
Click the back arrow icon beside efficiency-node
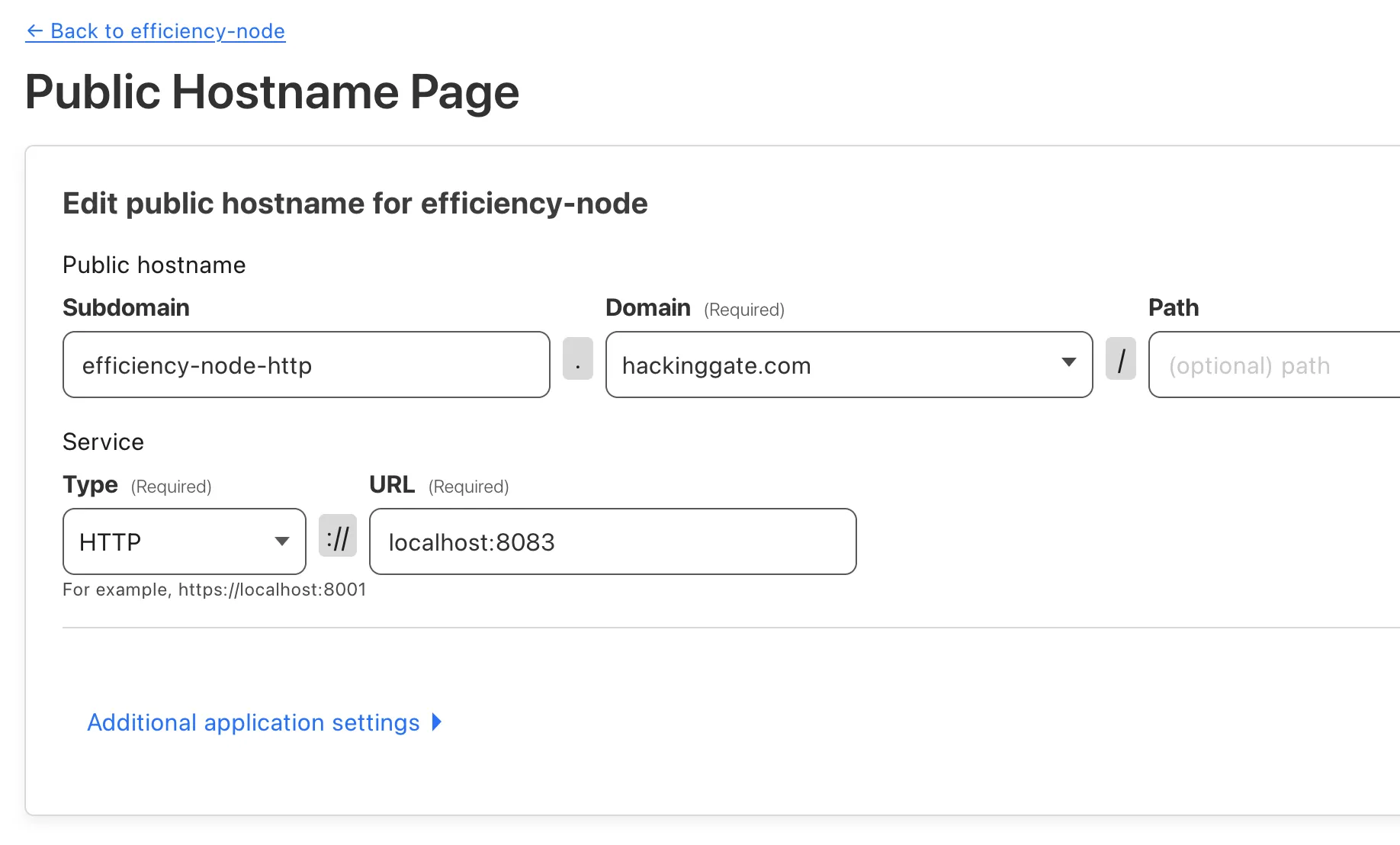[x=35, y=31]
